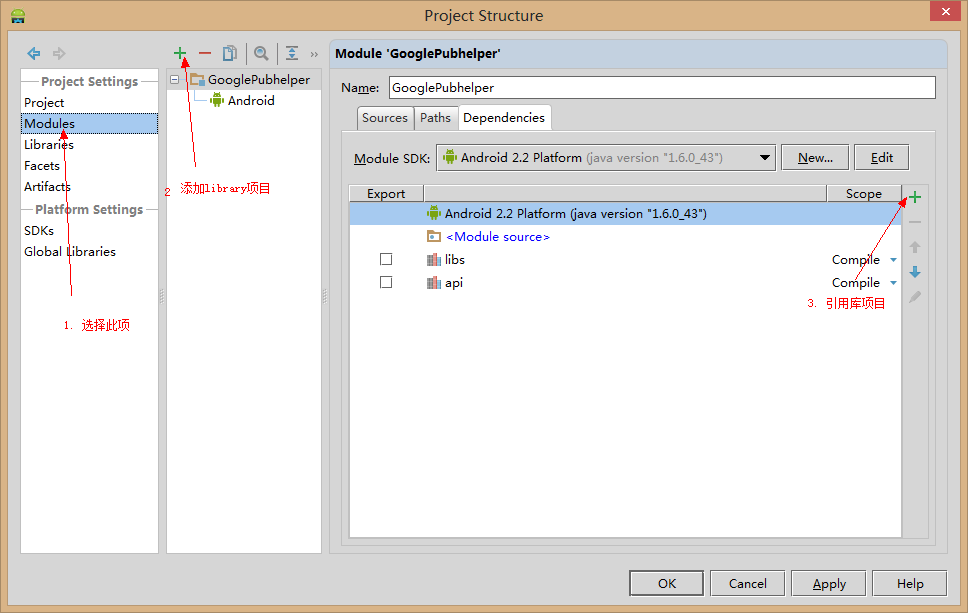Screen dimensions: 968x613
Task: Click the libs library icon
Action: pos(434,260)
